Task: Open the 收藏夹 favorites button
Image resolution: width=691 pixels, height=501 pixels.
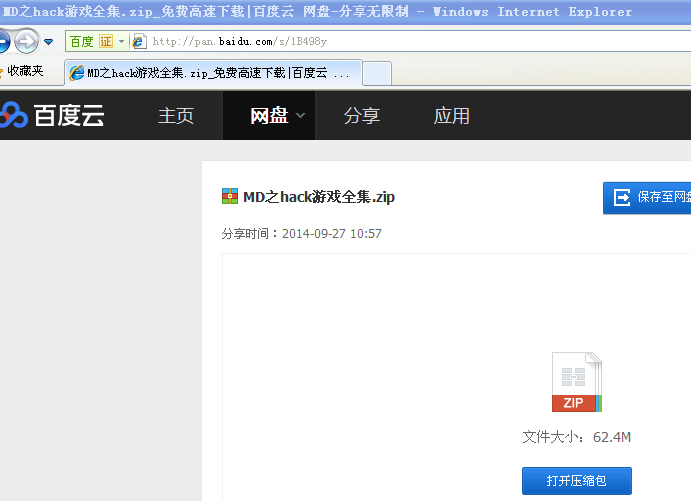Action: pyautogui.click(x=22, y=71)
